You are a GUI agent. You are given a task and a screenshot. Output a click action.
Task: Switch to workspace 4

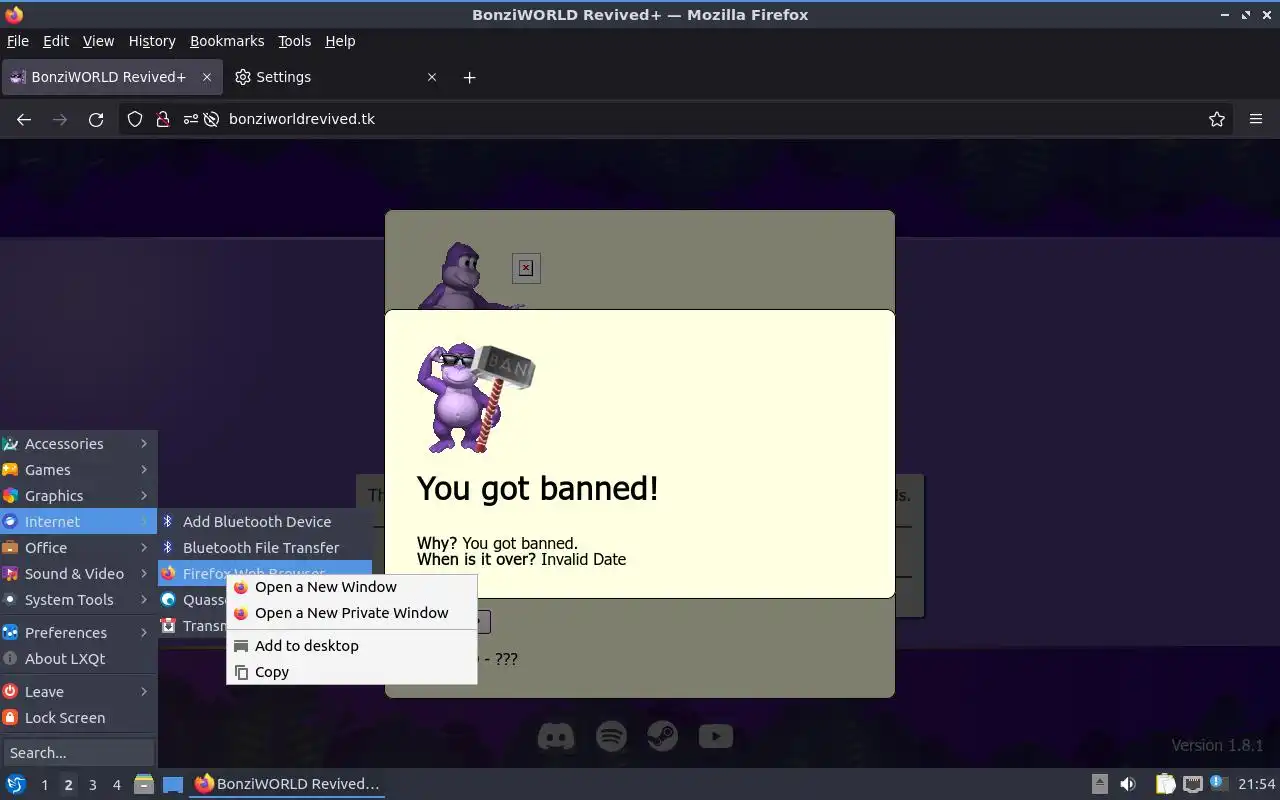click(x=116, y=785)
